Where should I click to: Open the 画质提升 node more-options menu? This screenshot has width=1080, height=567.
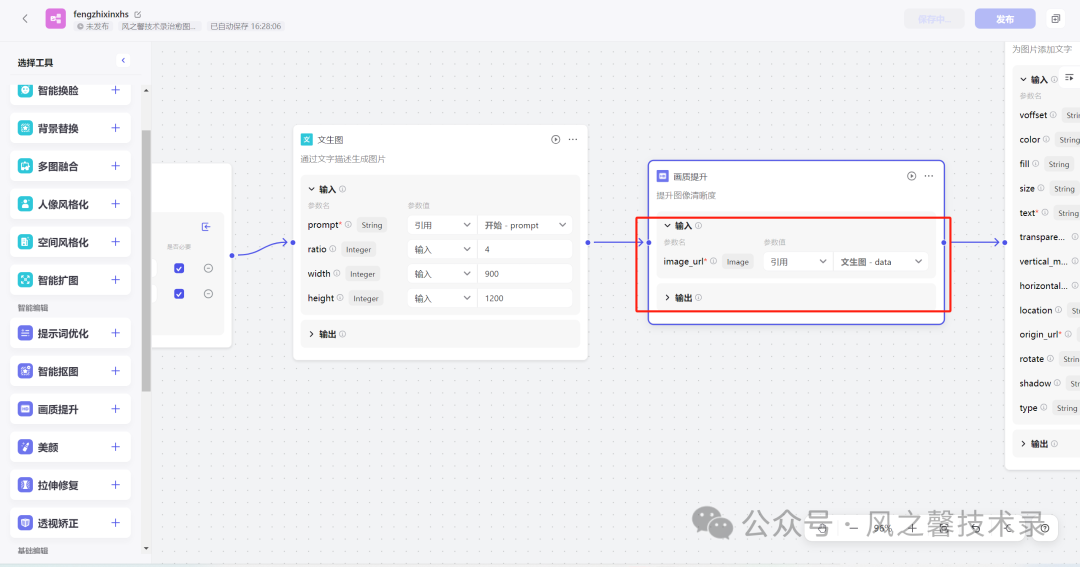[x=928, y=176]
